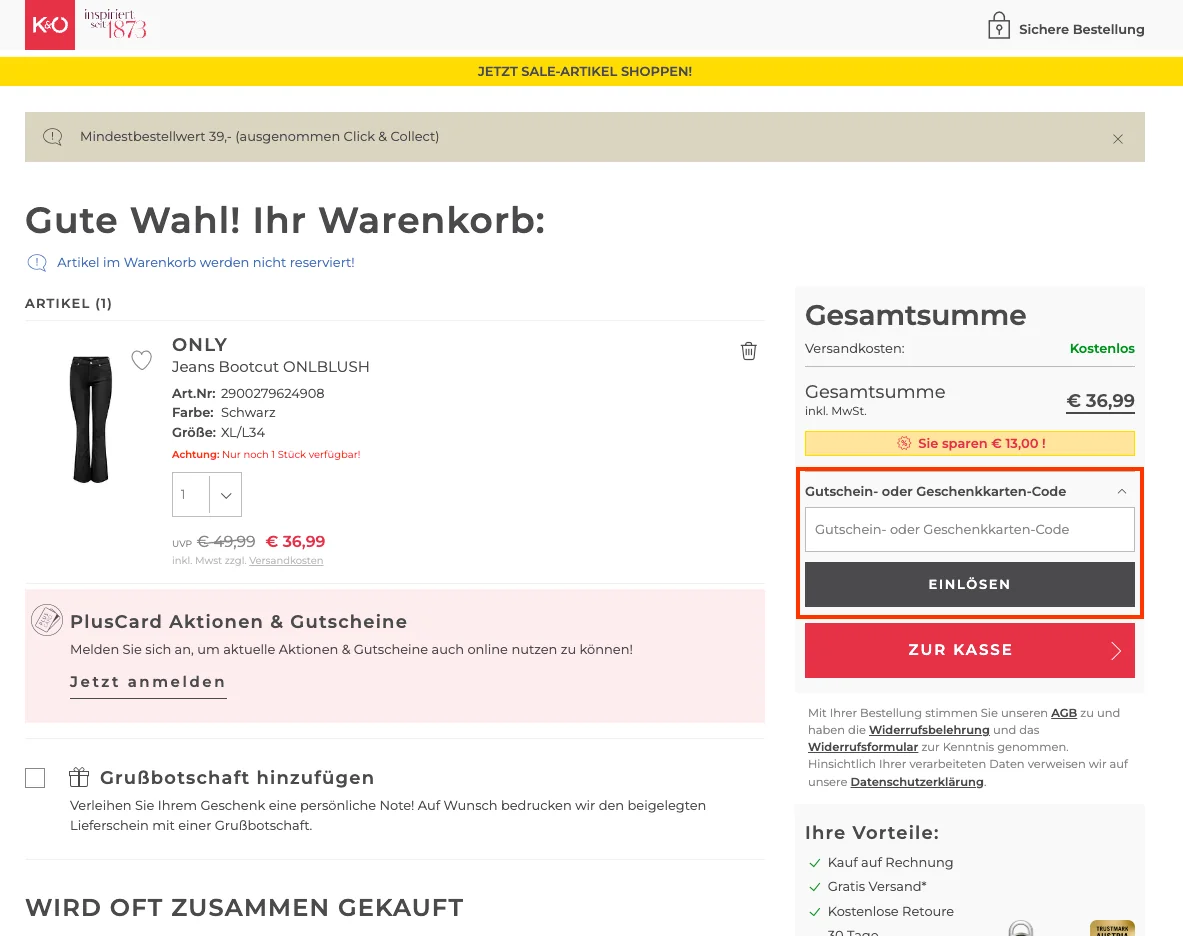Viewport: 1183px width, 936px height.
Task: Open the quantity dropdown for the jeans
Action: 224,494
